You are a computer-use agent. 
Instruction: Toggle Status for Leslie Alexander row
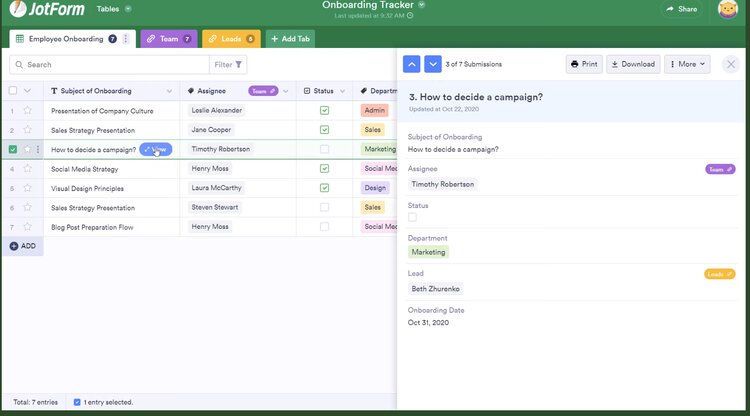pyautogui.click(x=324, y=110)
